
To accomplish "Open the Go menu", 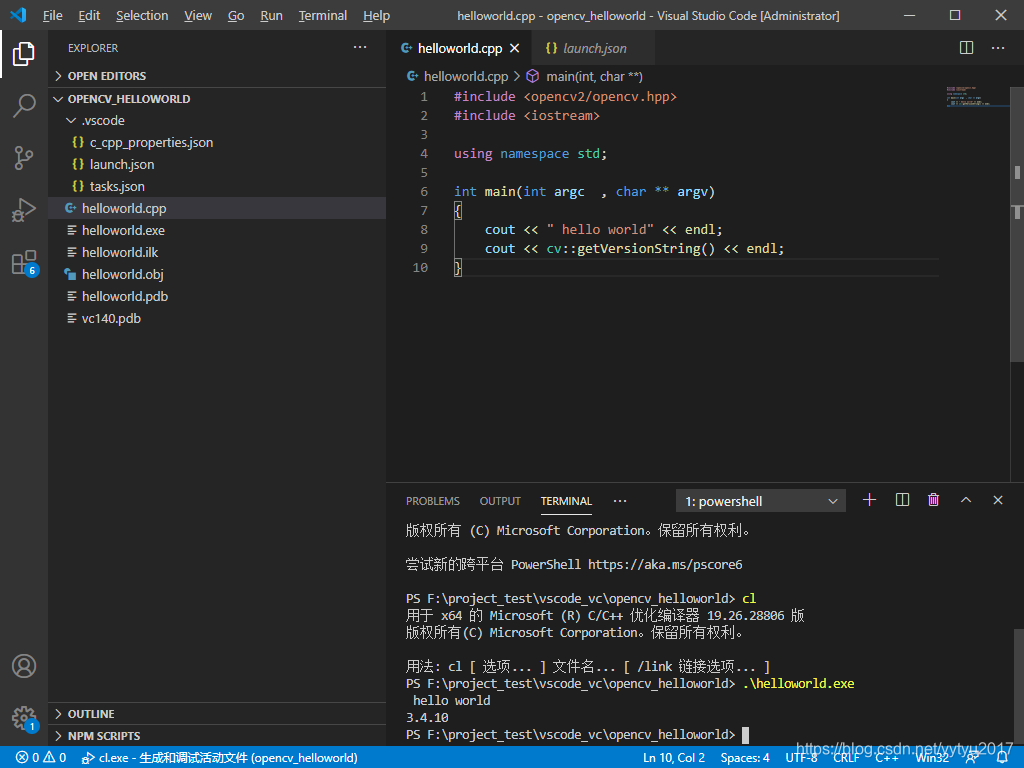I will coord(236,15).
